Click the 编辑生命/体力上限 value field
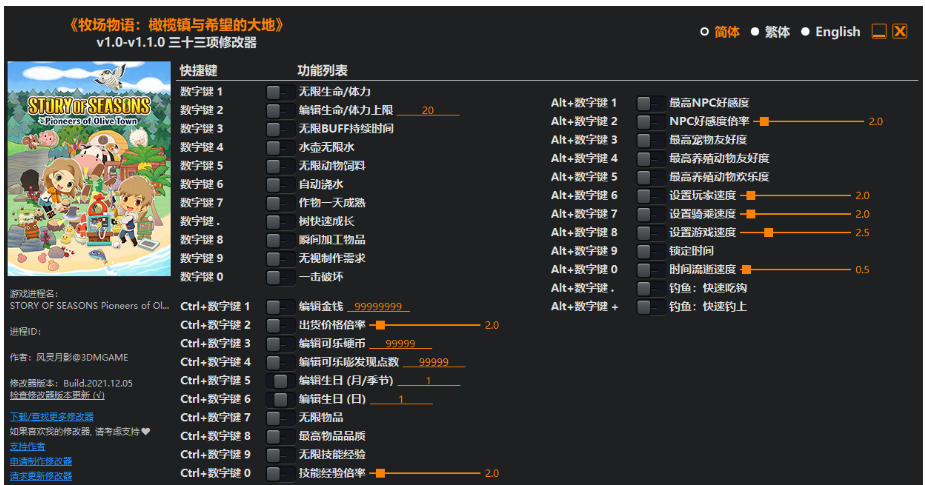The image size is (925, 485). coord(428,110)
